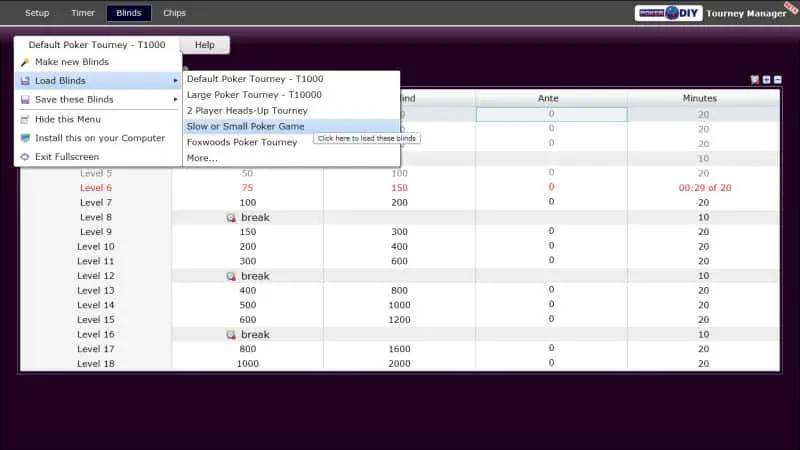
Task: Click big blind 200 on Level 7
Action: 399,203
